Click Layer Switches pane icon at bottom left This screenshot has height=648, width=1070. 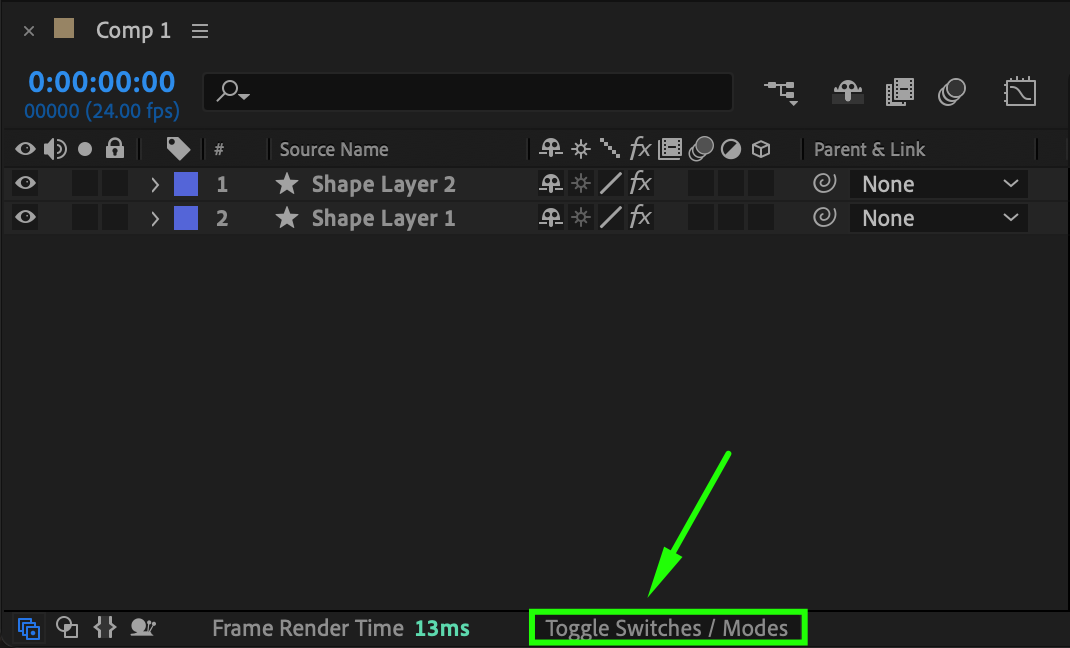(x=29, y=628)
